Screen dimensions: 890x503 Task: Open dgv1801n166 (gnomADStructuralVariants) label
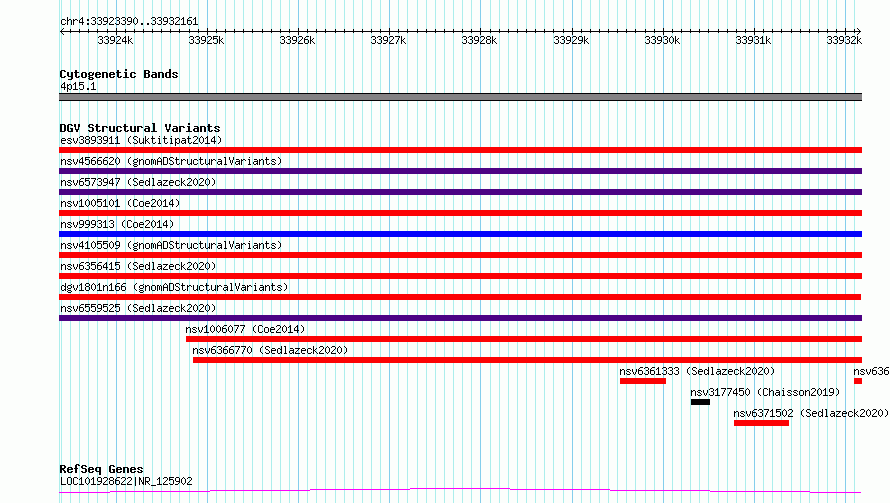(x=174, y=287)
